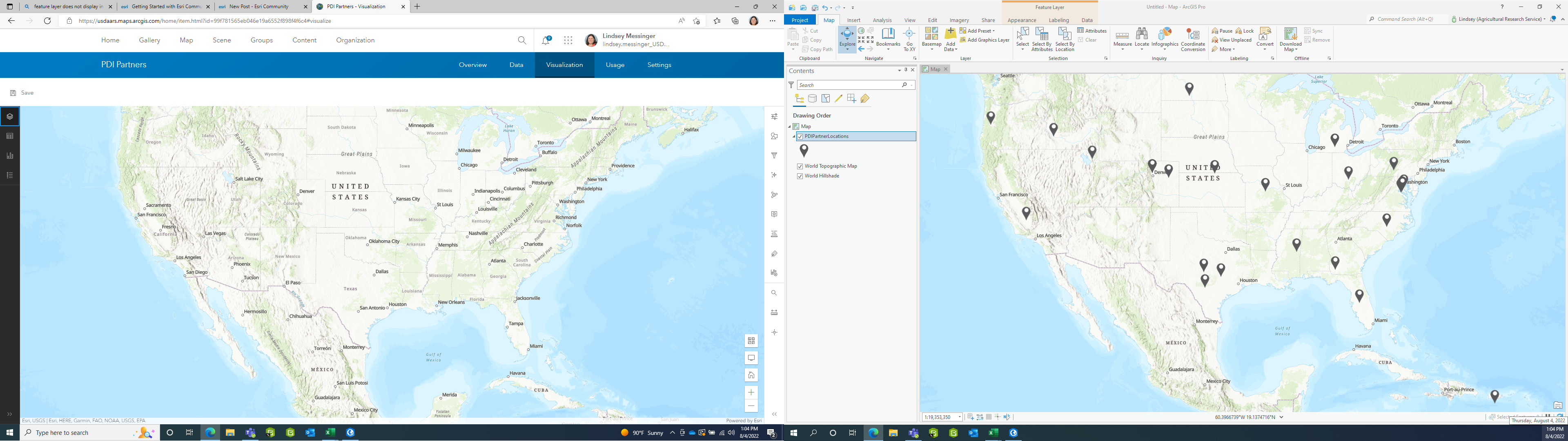Image resolution: width=1568 pixels, height=441 pixels.
Task: Open the Overview tab of PDI Partners
Action: coord(473,65)
